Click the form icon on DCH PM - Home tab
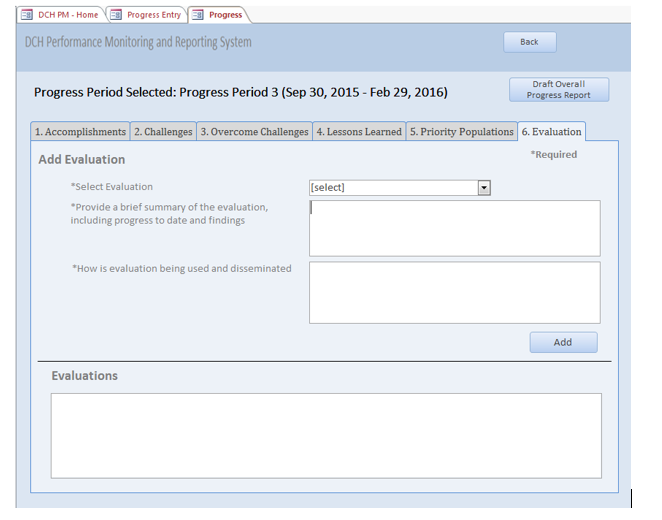This screenshot has width=662, height=520. pyautogui.click(x=27, y=15)
